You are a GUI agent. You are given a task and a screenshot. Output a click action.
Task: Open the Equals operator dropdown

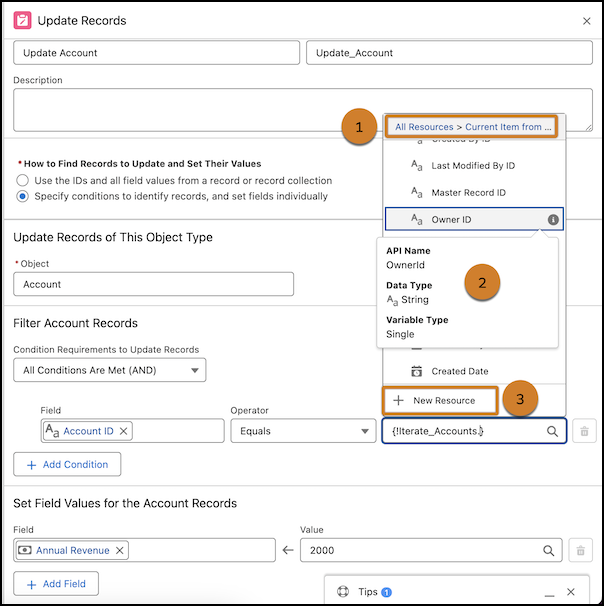tap(302, 431)
